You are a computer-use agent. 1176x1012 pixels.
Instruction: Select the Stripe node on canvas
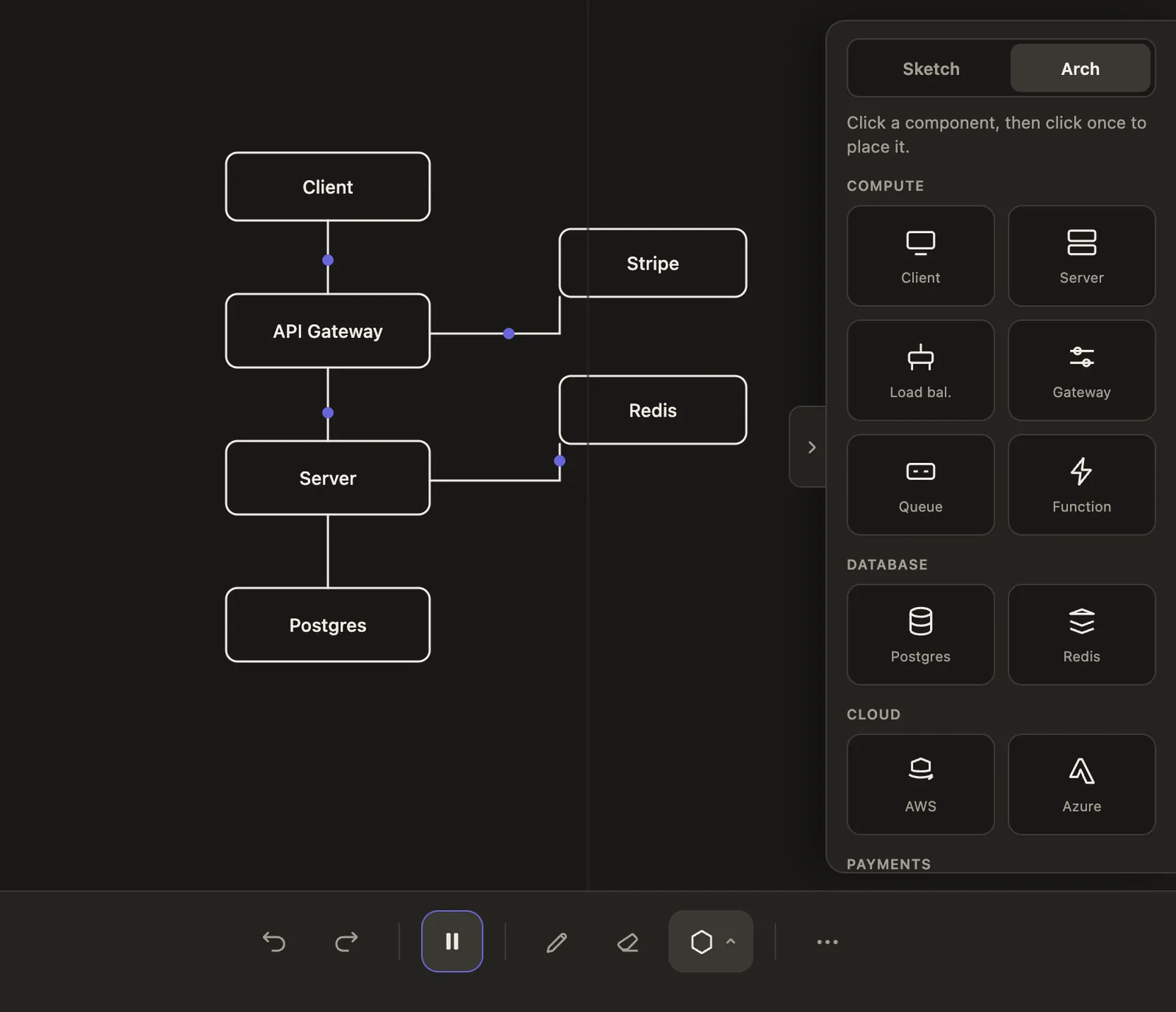click(653, 263)
